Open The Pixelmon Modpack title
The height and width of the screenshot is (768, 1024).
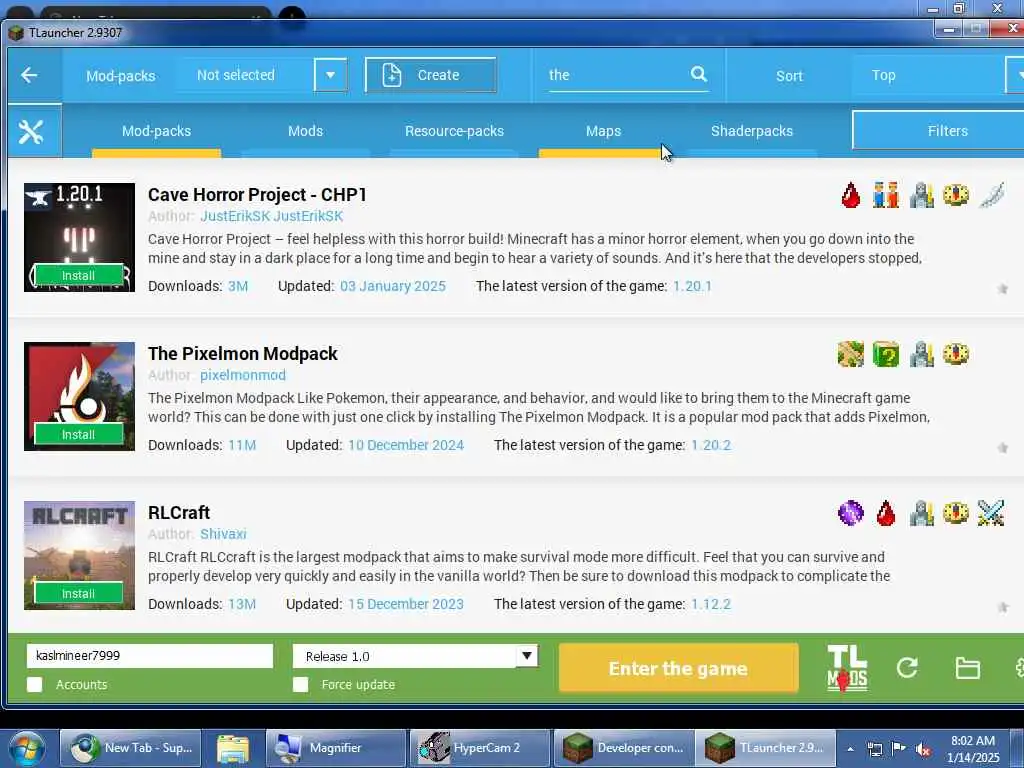(243, 354)
